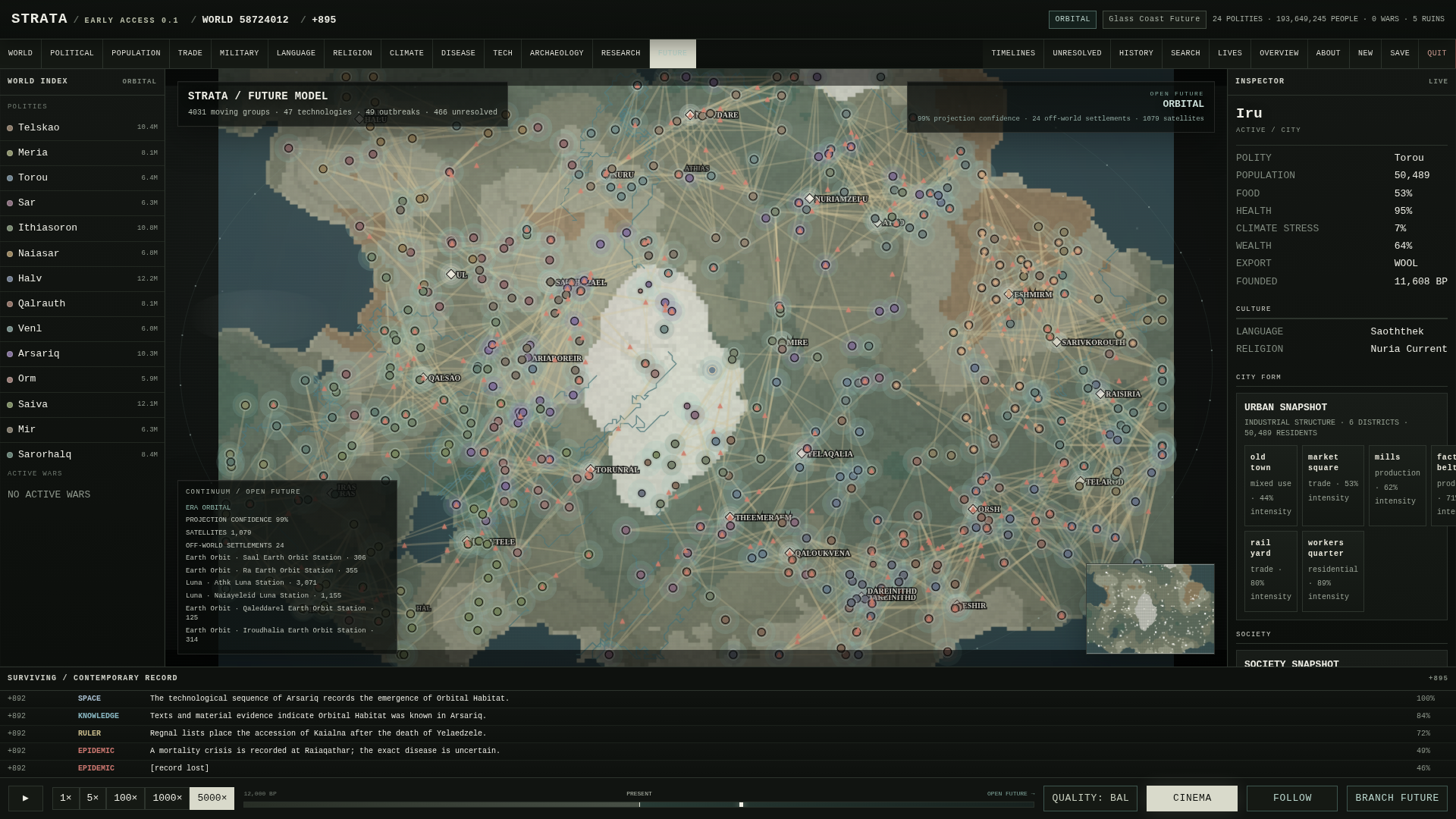Select the Qalsao city diamond marker
The image size is (1456, 819).
[x=424, y=378]
